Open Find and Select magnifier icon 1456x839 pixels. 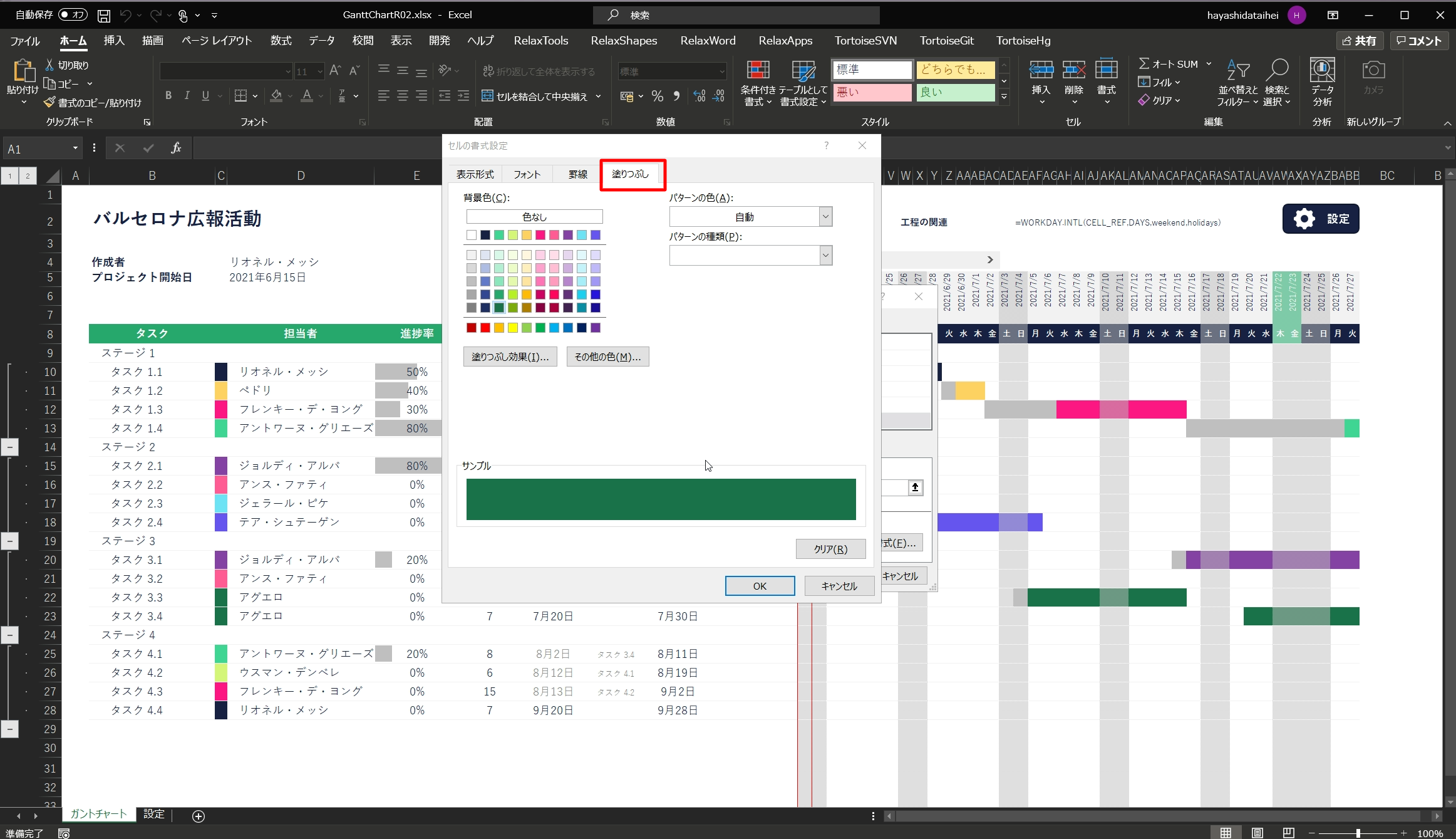point(1277,70)
